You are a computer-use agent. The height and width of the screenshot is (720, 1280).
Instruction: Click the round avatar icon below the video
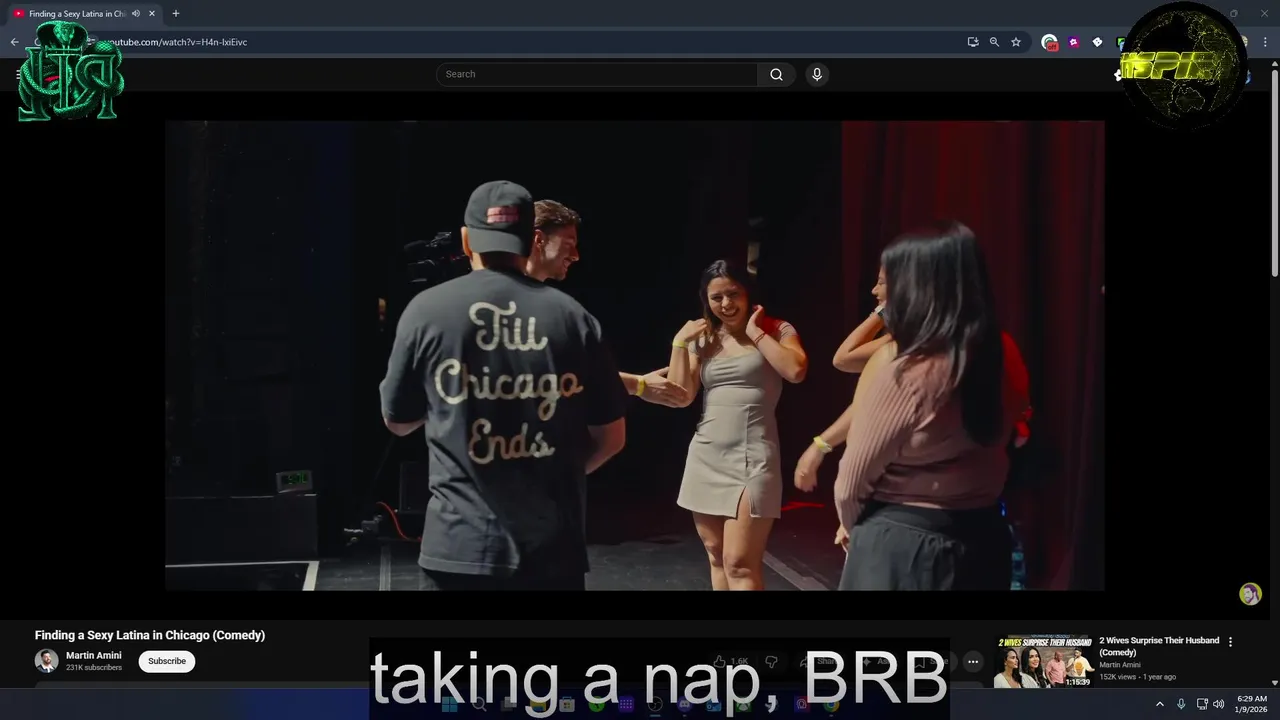coord(1250,594)
